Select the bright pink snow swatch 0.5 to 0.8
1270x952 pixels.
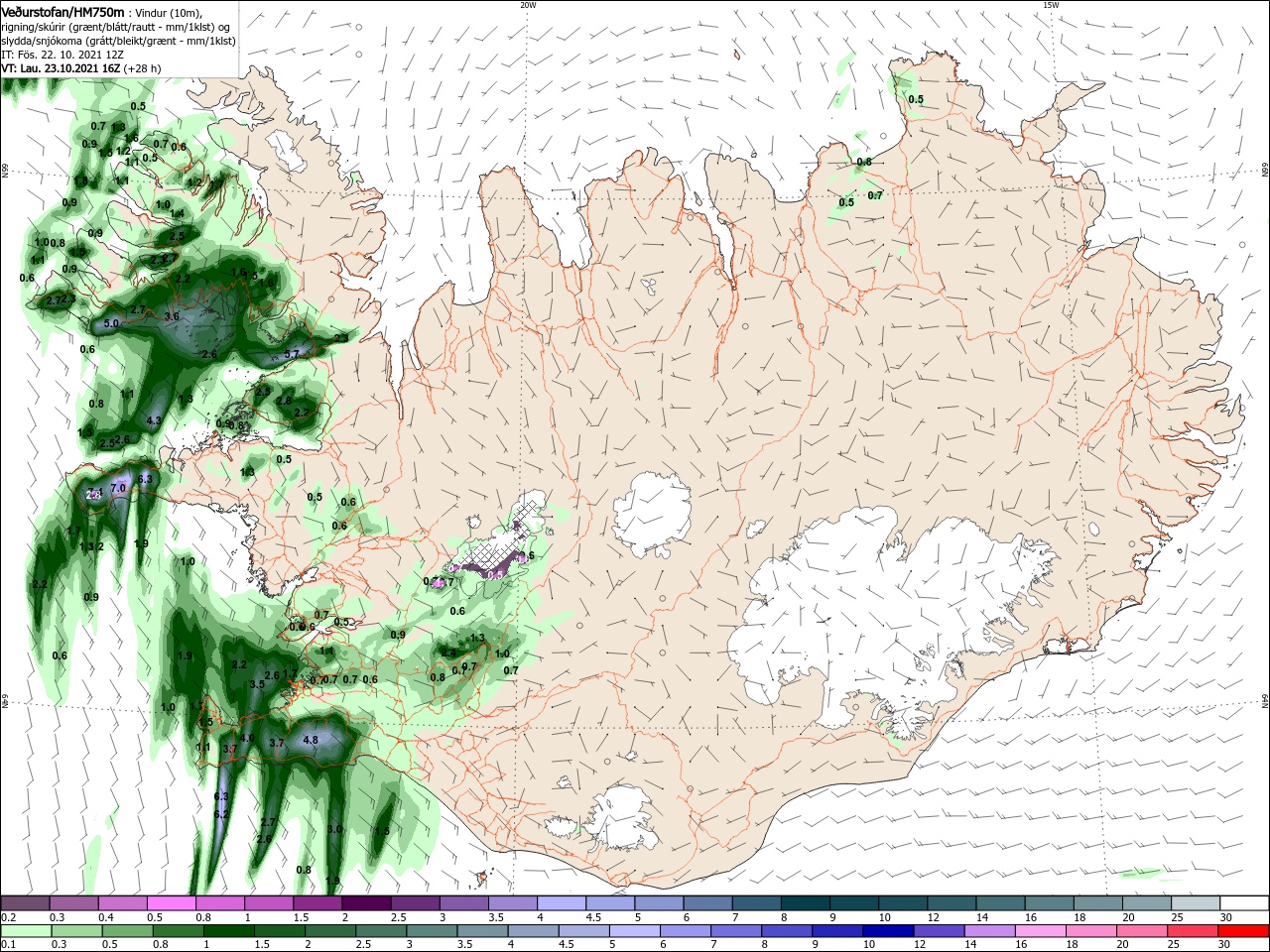(171, 903)
